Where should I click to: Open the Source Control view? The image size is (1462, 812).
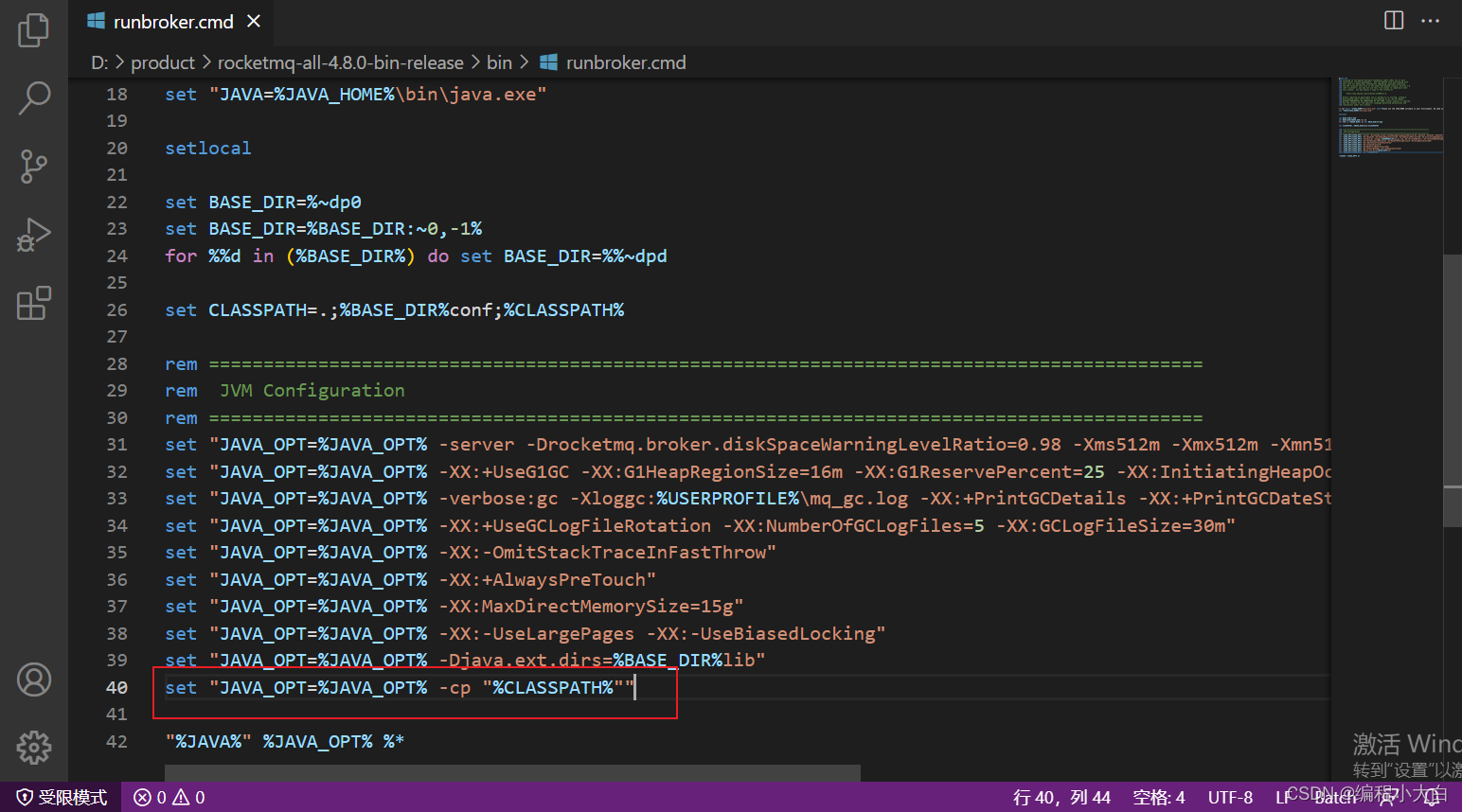coord(34,167)
